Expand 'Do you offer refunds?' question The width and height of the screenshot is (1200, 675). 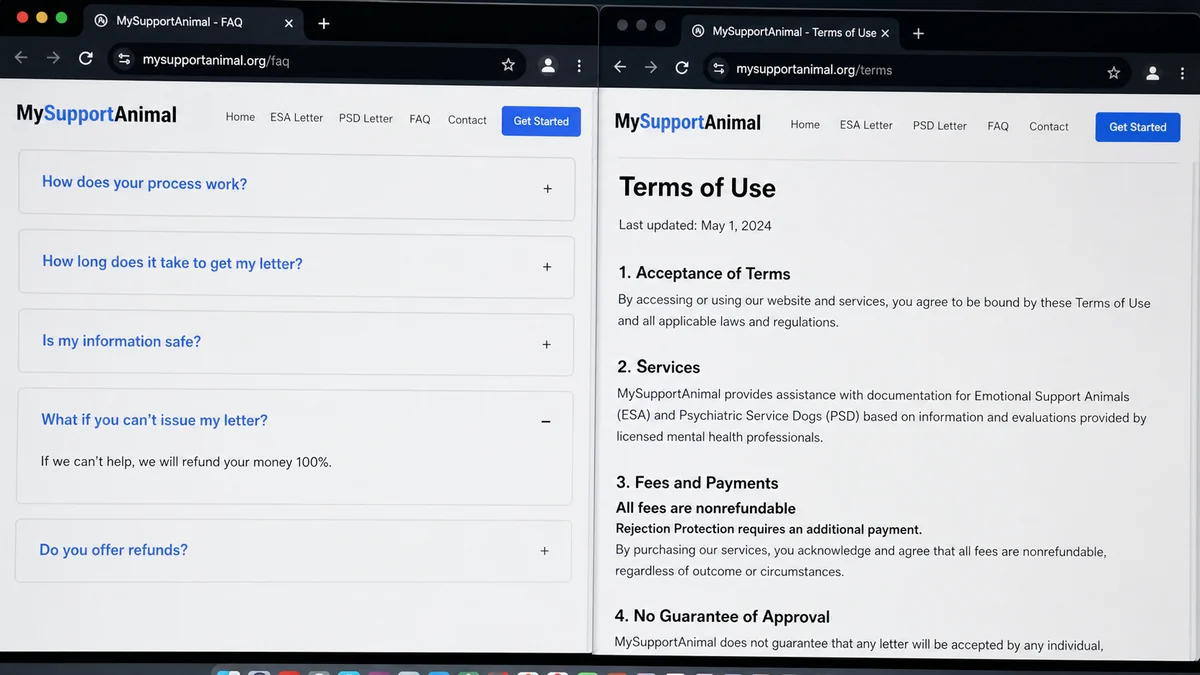(x=293, y=551)
